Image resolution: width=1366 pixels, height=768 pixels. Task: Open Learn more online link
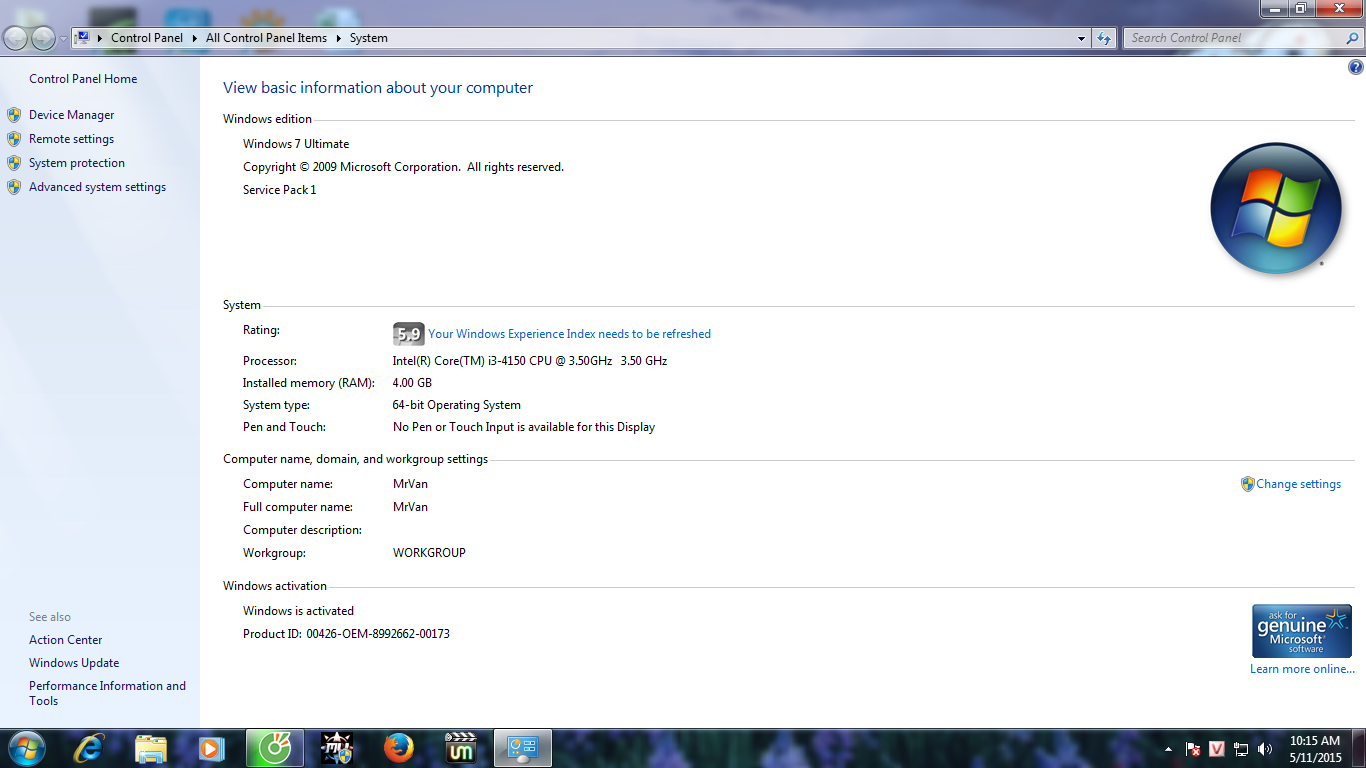pyautogui.click(x=1302, y=669)
